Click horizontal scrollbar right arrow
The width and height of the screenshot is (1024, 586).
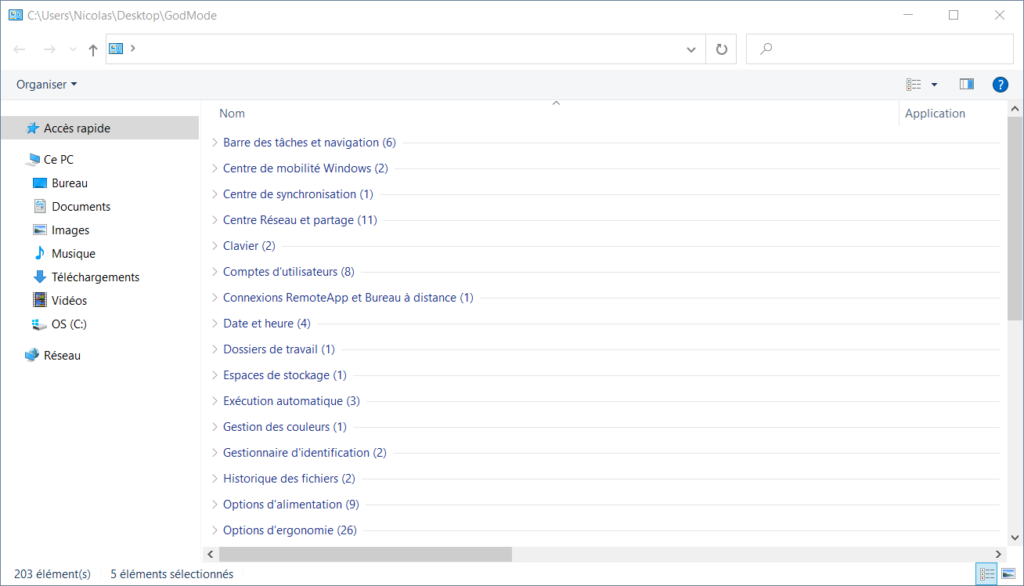click(998, 554)
